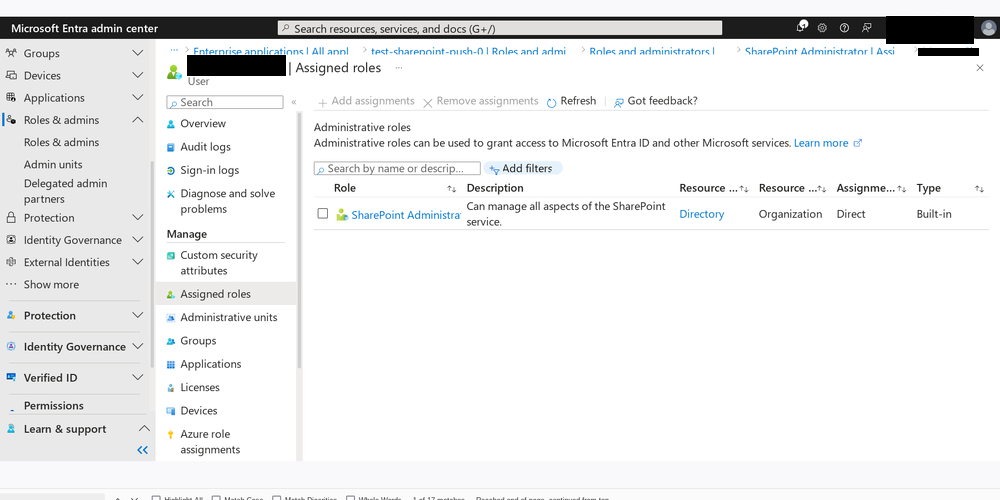Close the Assigned roles blade with X
This screenshot has height=500, width=1000.
tap(980, 68)
